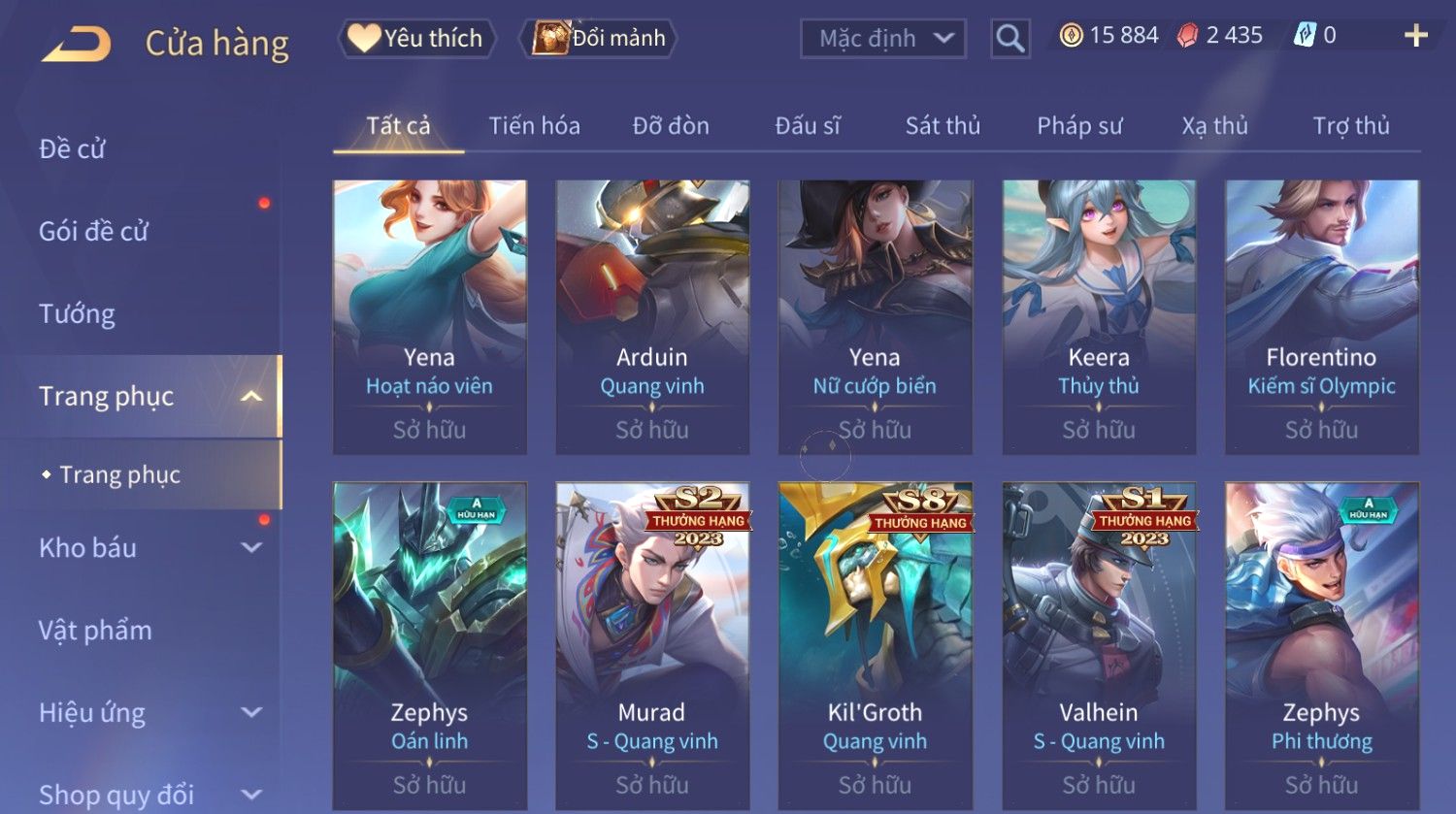1456x814 pixels.
Task: Select Trang phục sub-item in sidebar
Action: [119, 474]
